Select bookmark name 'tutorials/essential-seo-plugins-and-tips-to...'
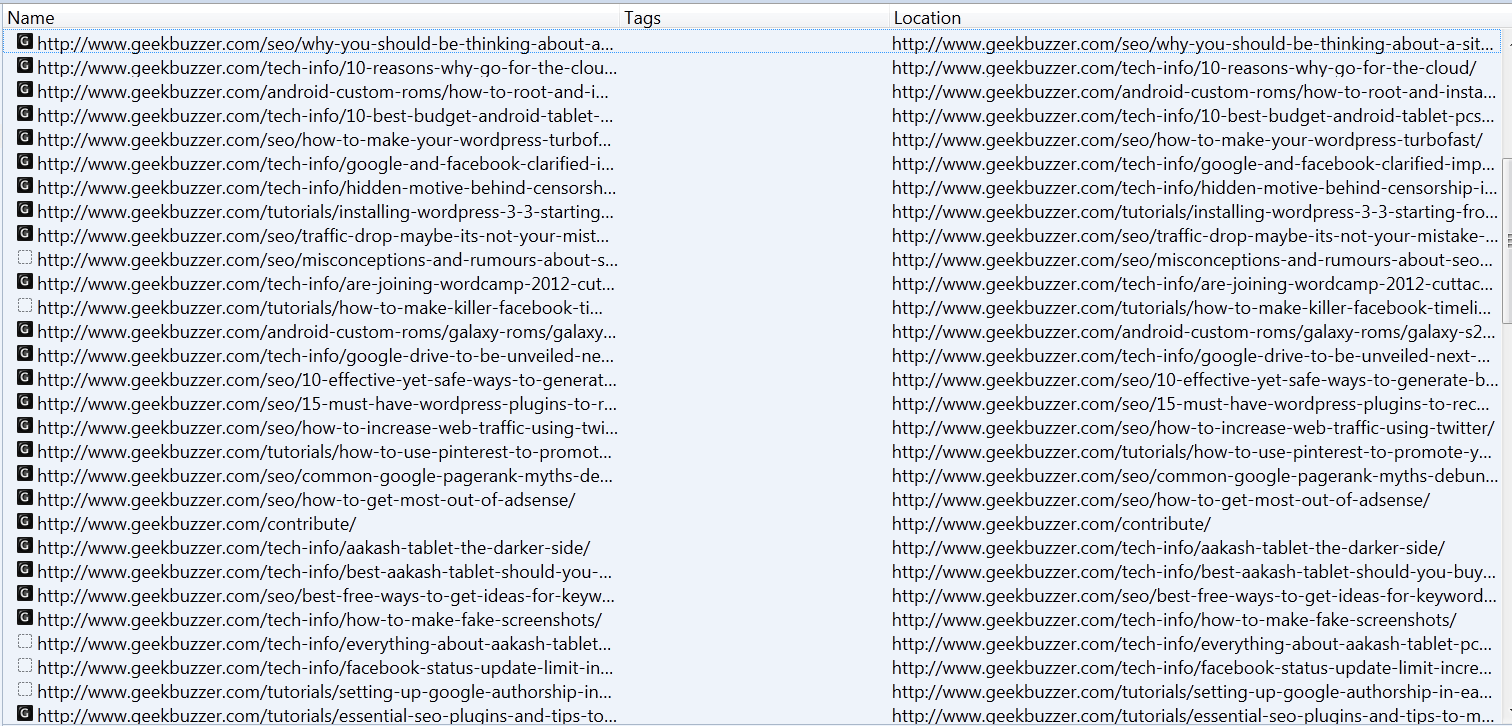The width and height of the screenshot is (1512, 726). click(327, 716)
